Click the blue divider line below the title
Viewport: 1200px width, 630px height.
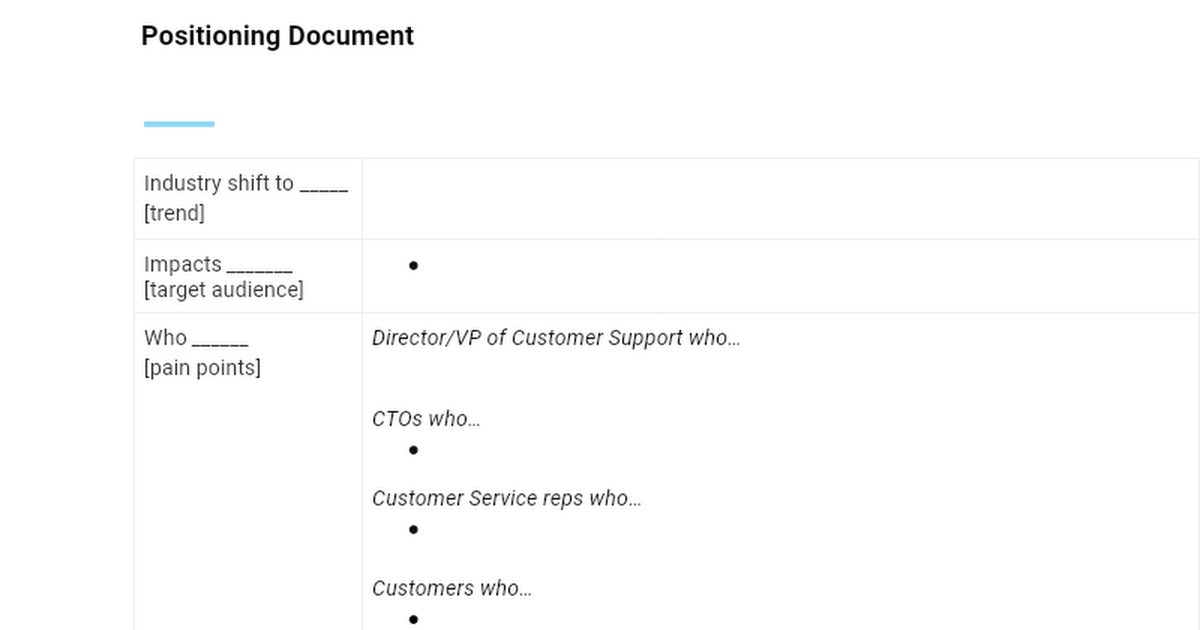pyautogui.click(x=178, y=122)
